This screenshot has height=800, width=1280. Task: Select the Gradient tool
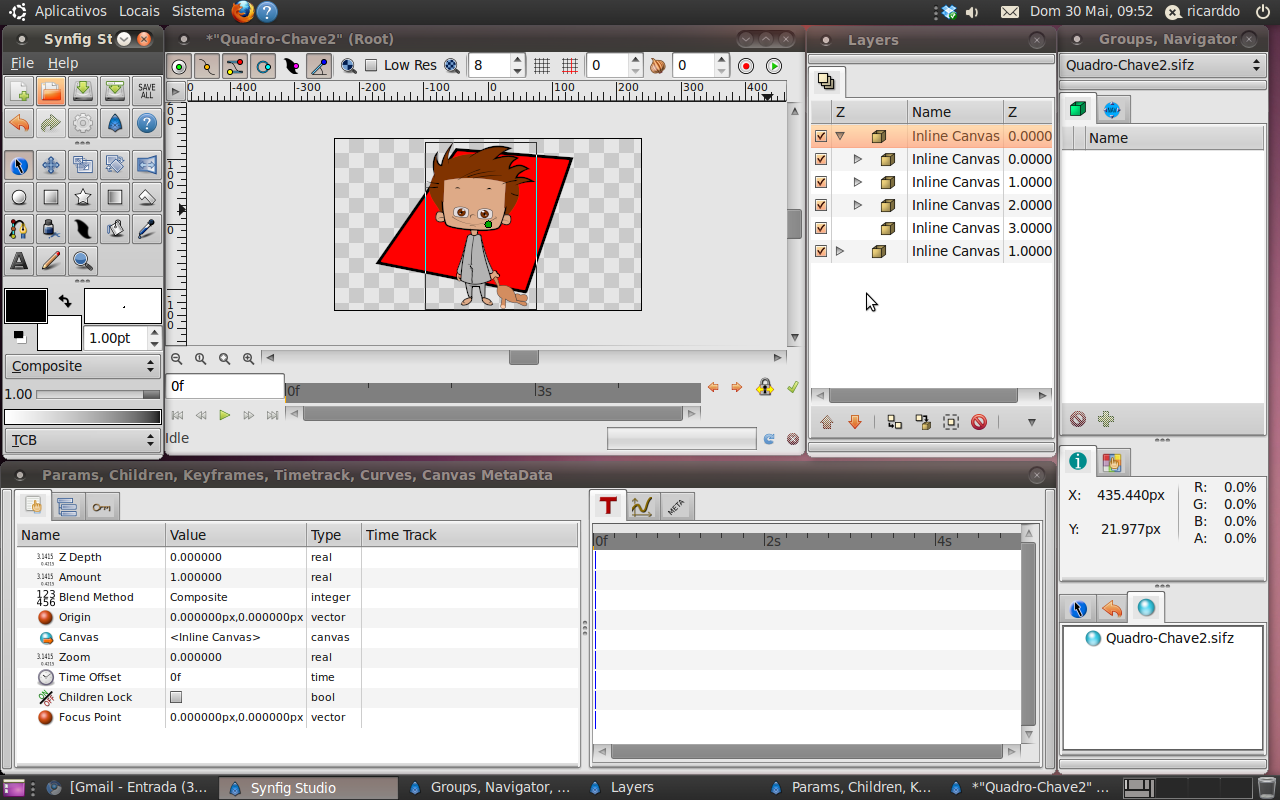[115, 197]
